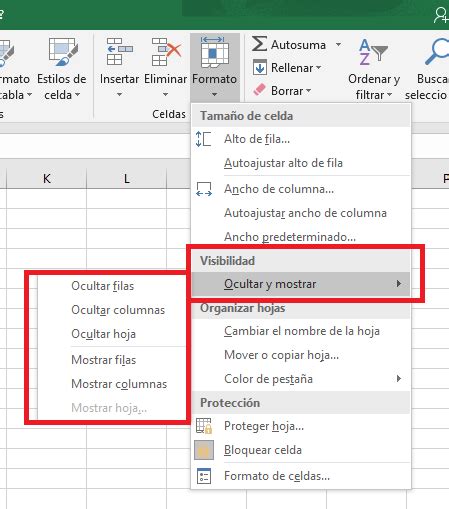Viewport: 449px width, 509px height.
Task: Open Ocultar y mostrar submenu item
Action: (301, 284)
